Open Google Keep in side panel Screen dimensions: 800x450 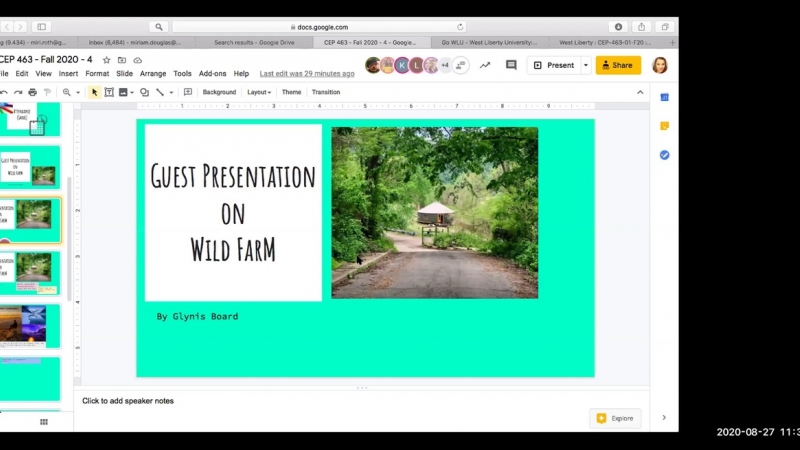pyautogui.click(x=664, y=126)
